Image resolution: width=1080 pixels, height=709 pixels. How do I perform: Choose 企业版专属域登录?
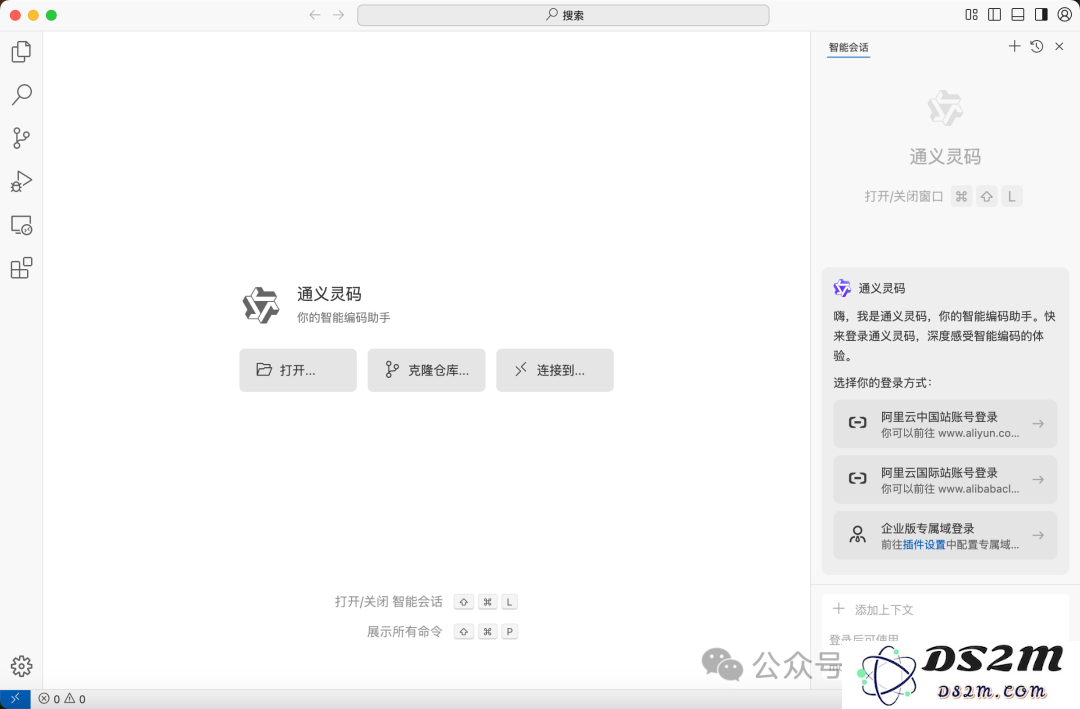tap(944, 535)
